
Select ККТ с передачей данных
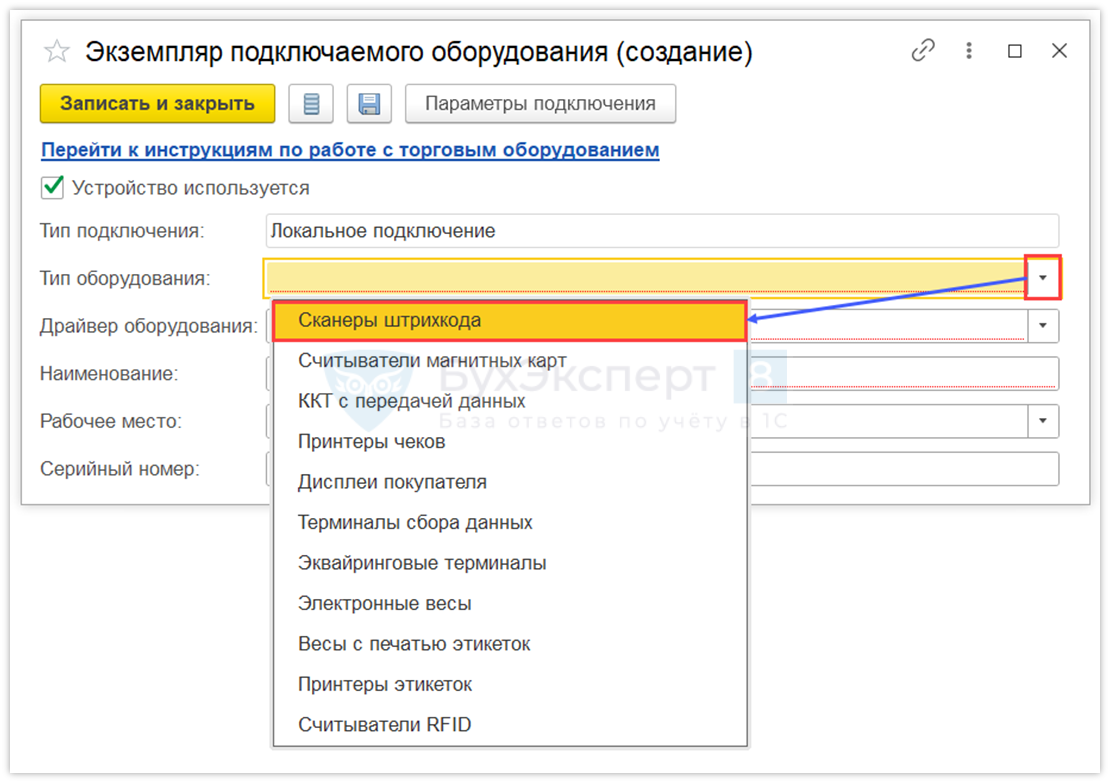[x=510, y=401]
